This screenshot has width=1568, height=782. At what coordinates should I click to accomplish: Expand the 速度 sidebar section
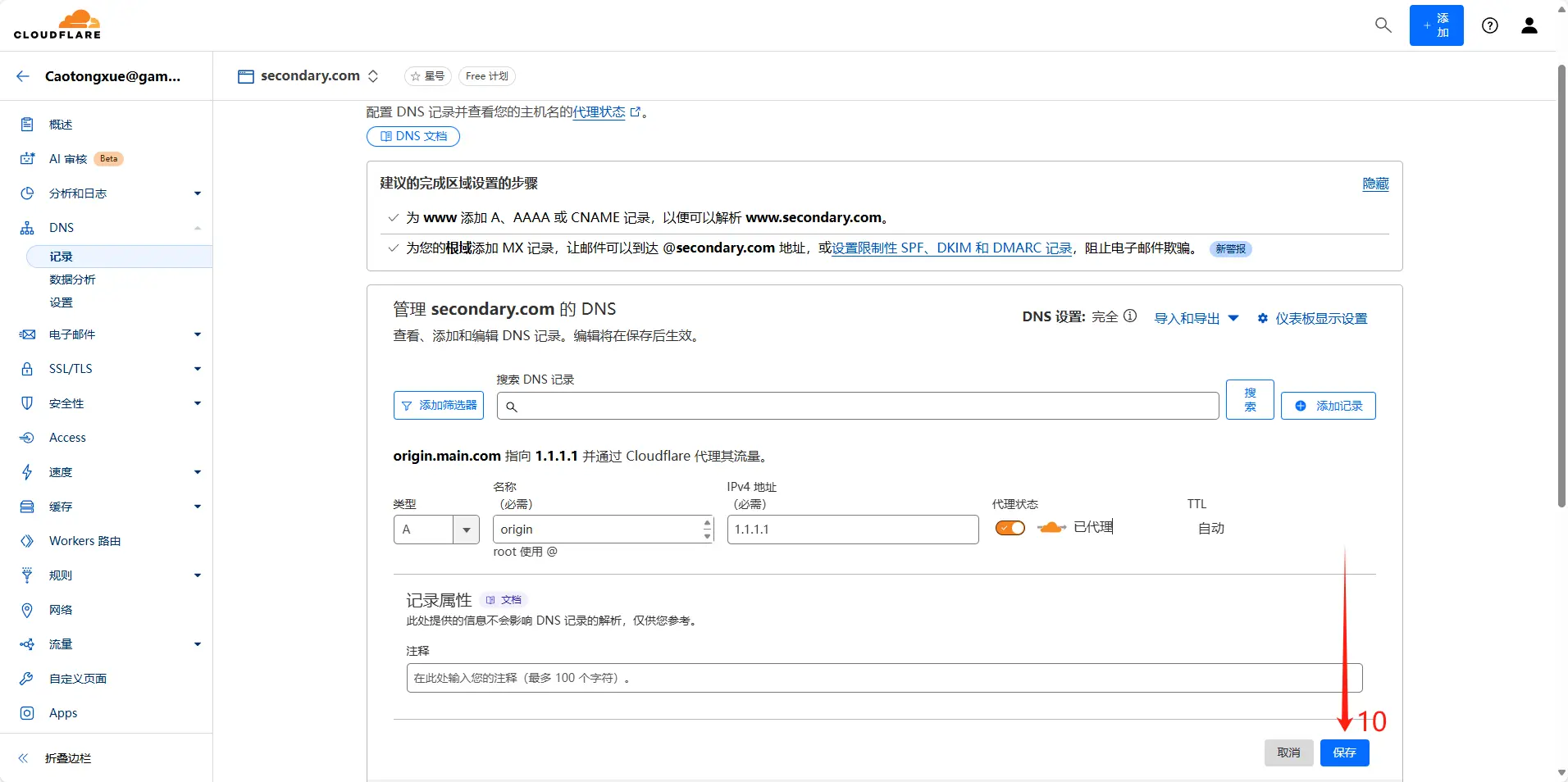click(198, 472)
